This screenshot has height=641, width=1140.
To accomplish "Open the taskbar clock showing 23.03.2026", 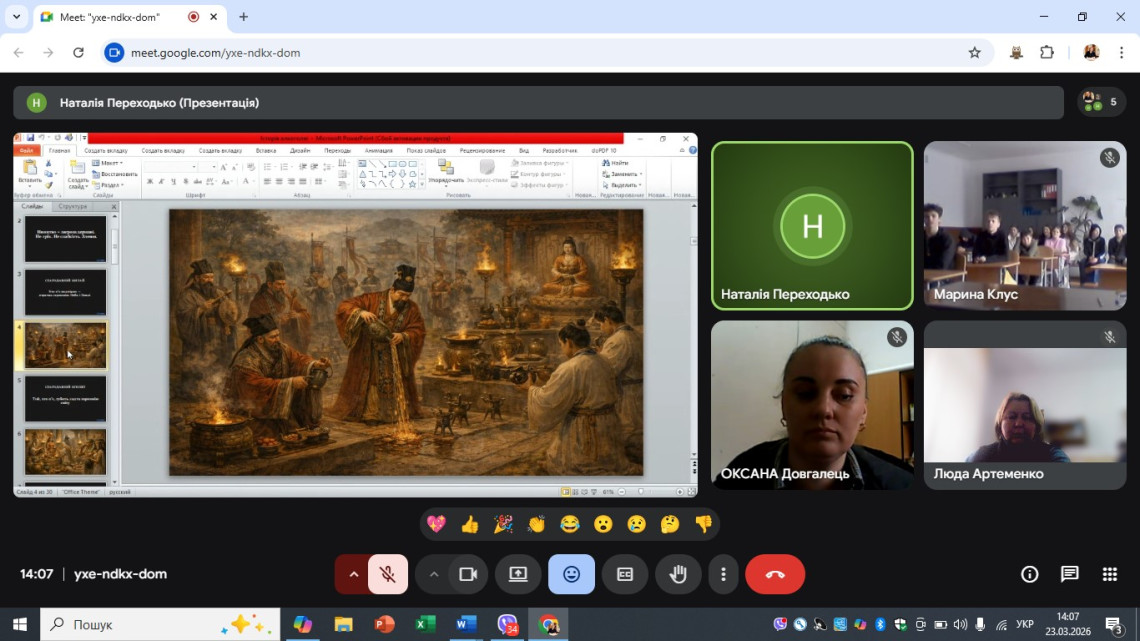I will 1068,624.
